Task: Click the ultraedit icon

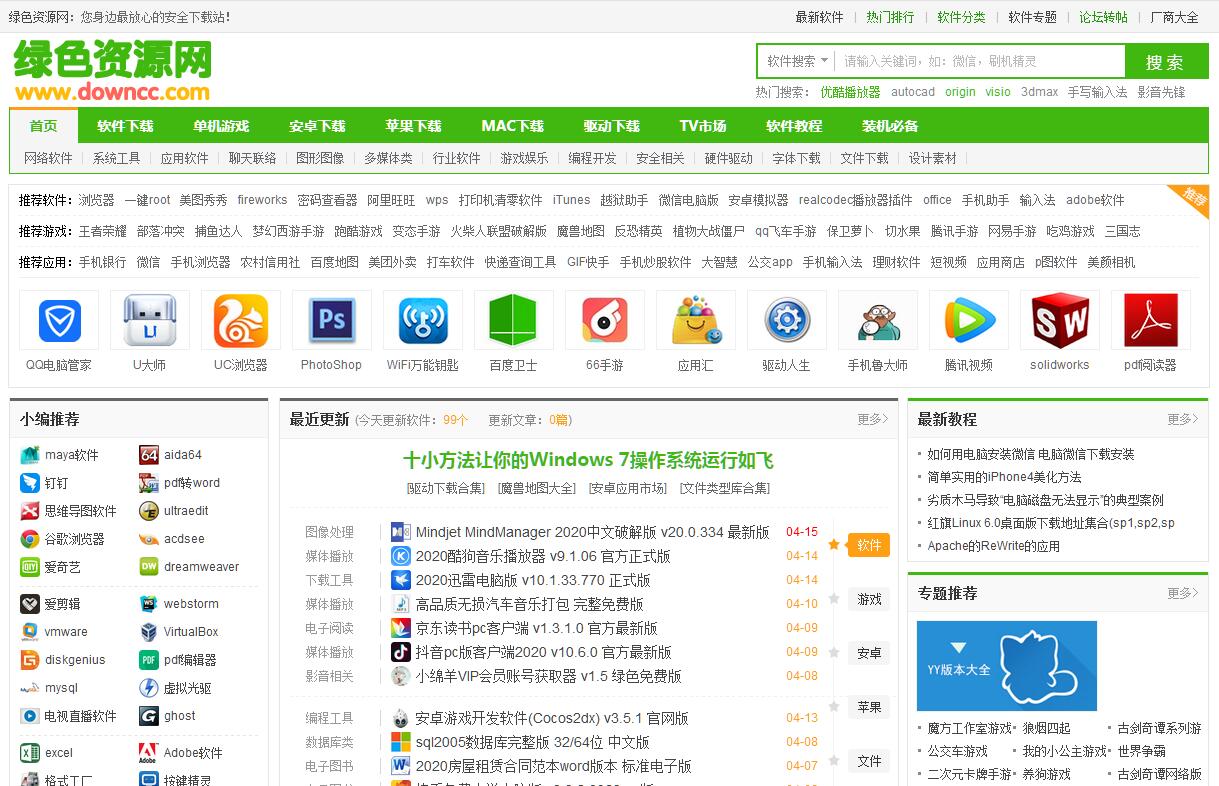Action: tap(149, 511)
